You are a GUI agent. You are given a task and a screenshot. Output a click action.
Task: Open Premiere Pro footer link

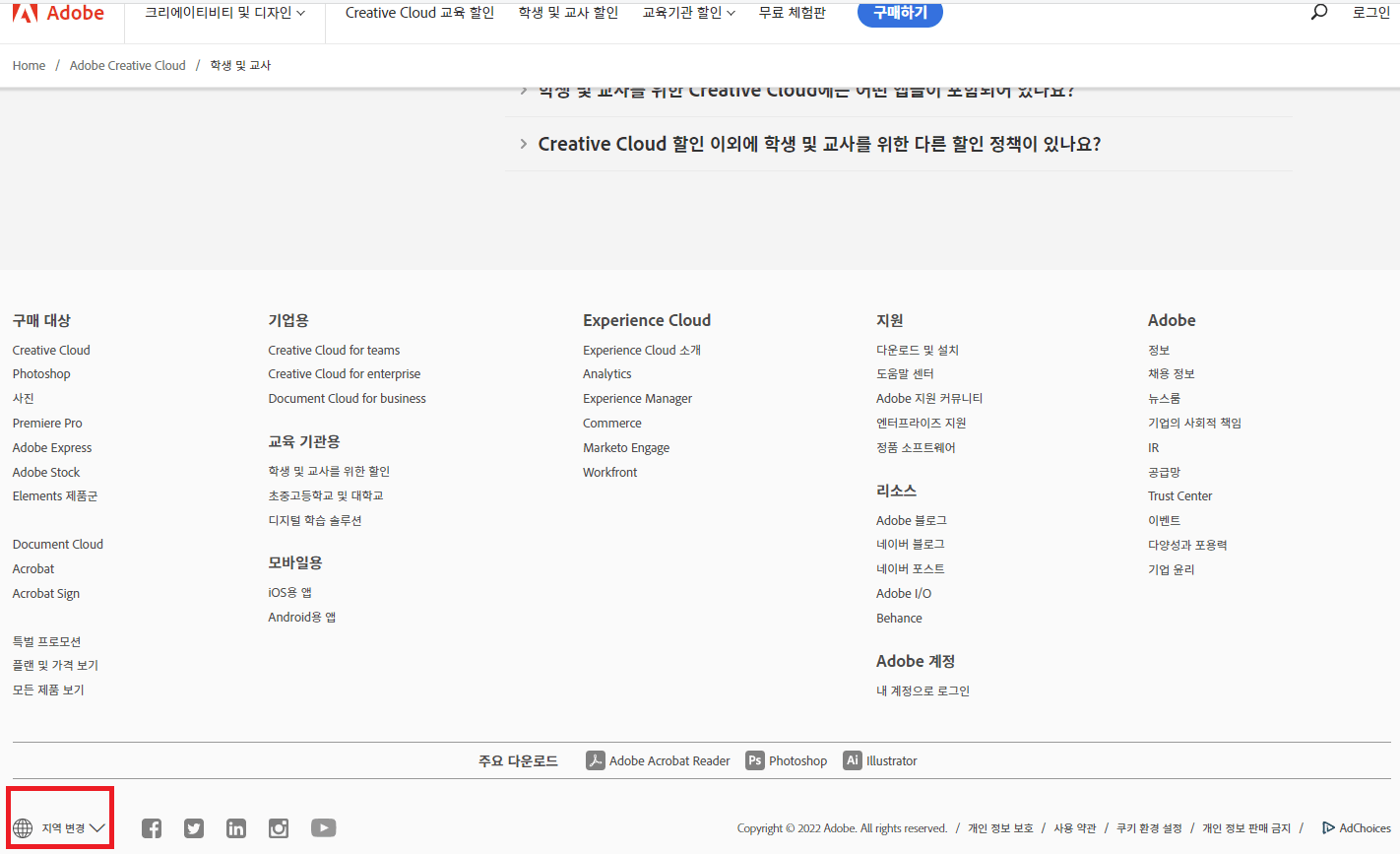(47, 424)
